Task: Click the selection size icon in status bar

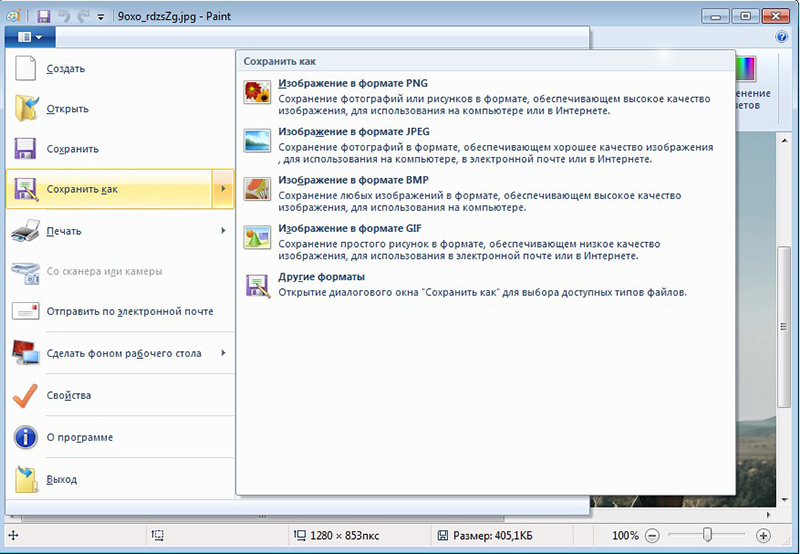Action: click(157, 535)
